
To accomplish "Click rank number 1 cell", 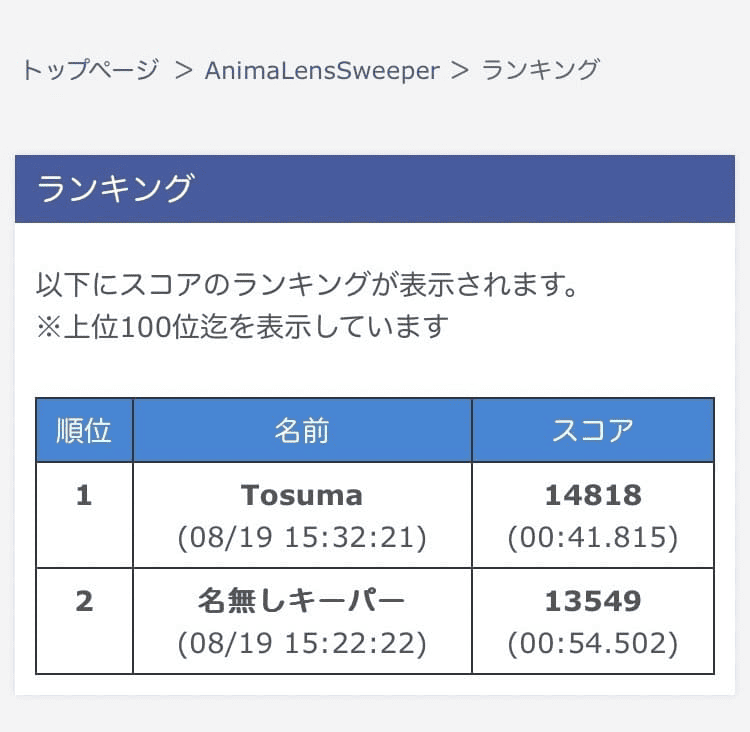I will click(x=84, y=495).
